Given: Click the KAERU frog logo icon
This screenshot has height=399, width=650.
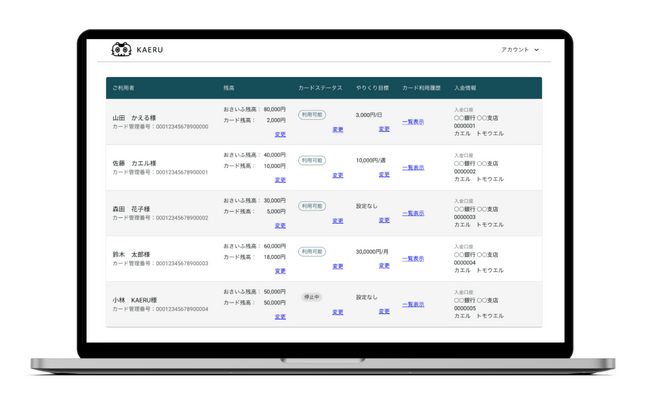Looking at the screenshot, I should pyautogui.click(x=121, y=49).
